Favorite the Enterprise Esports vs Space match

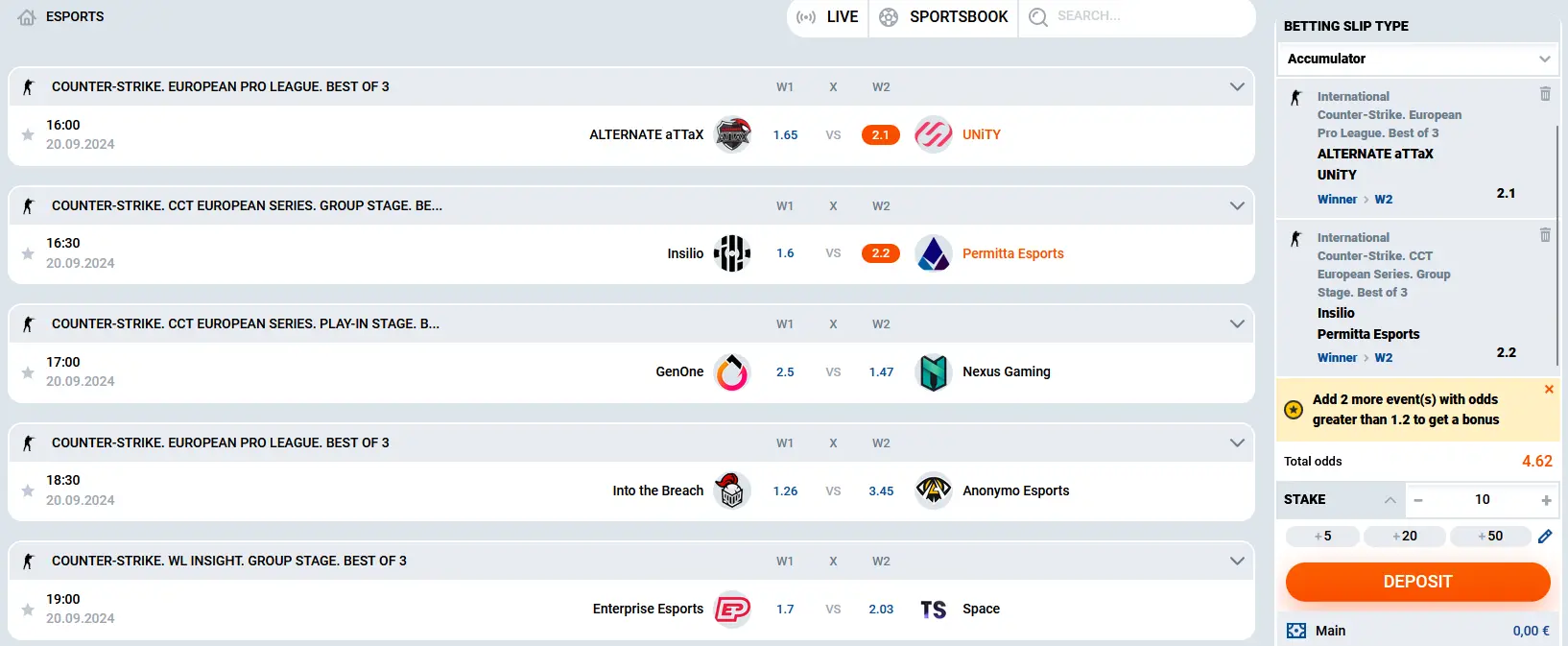click(27, 609)
